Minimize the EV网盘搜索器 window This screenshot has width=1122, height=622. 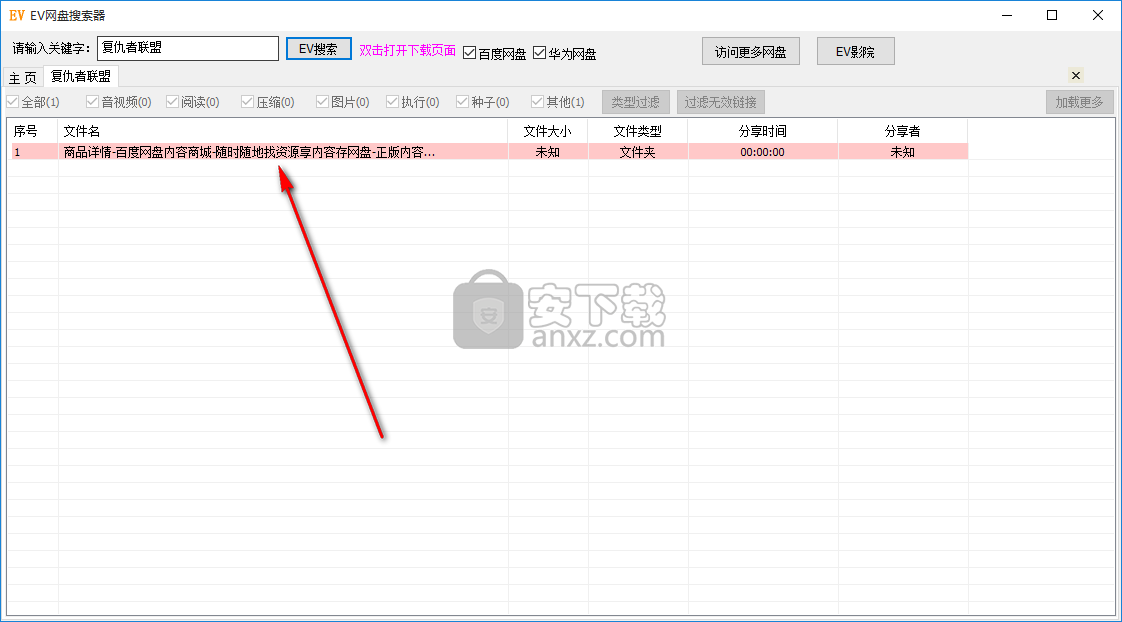click(x=1007, y=15)
